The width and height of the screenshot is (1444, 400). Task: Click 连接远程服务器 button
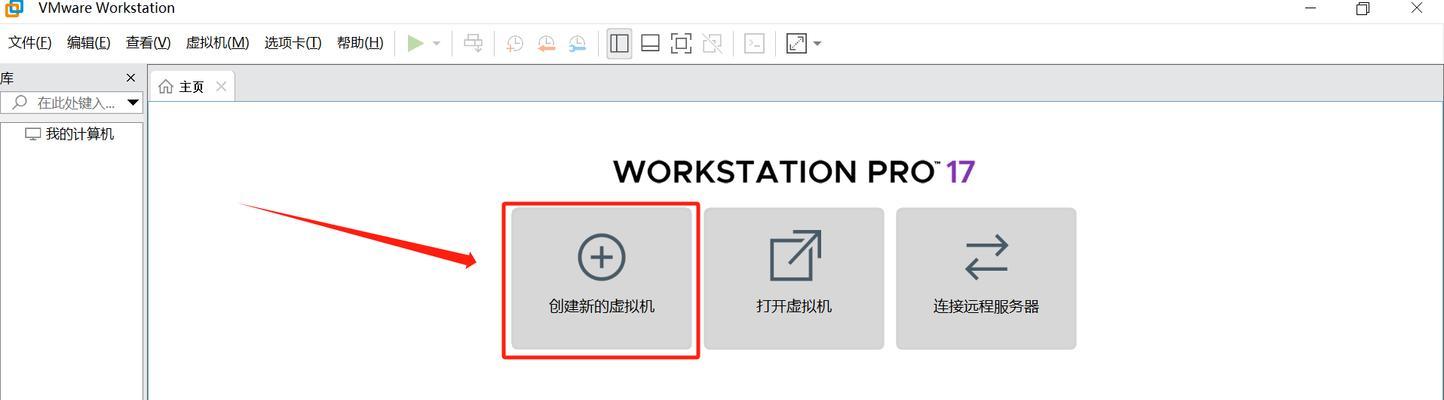pos(986,278)
